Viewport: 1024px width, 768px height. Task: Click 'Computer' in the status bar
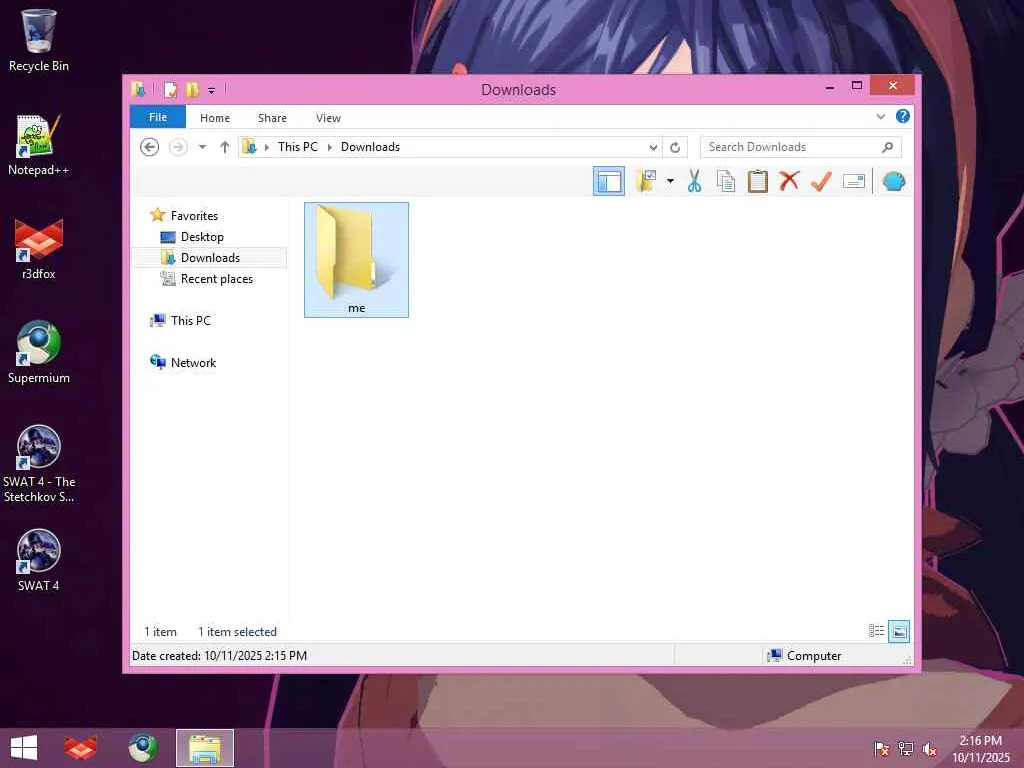pyautogui.click(x=814, y=656)
